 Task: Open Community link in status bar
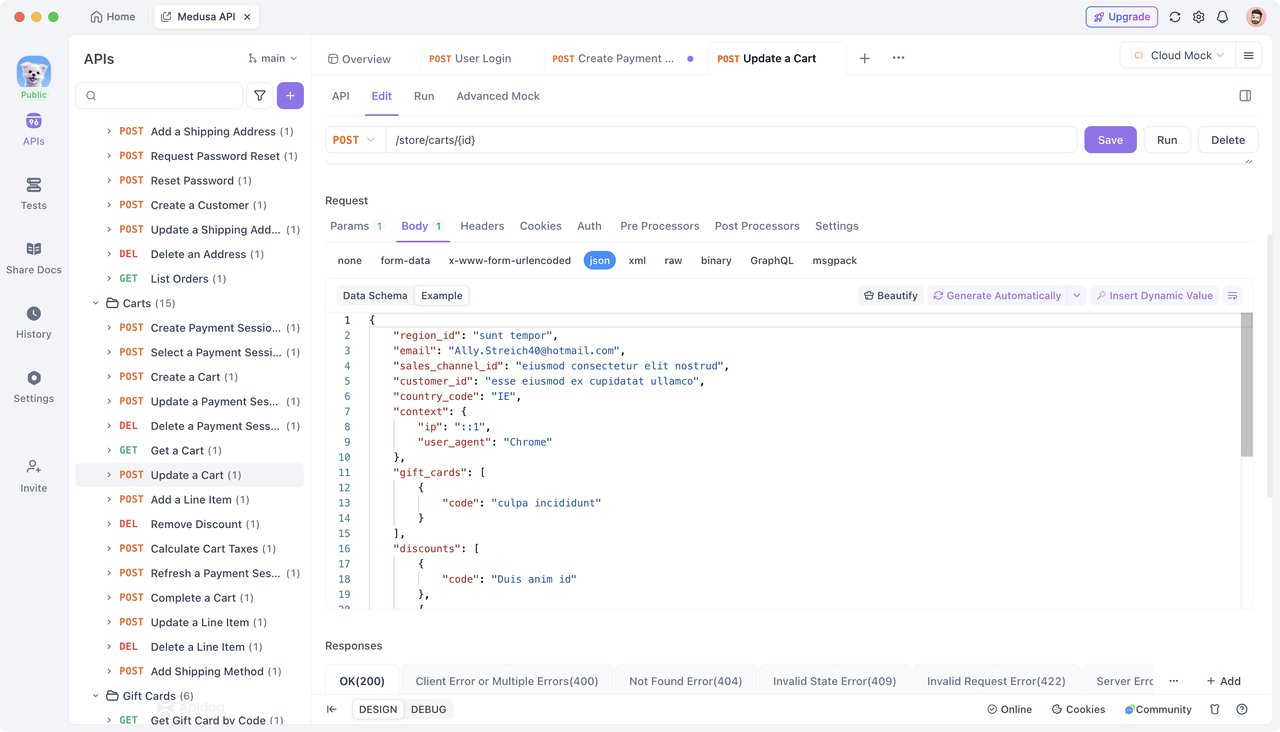point(1158,709)
